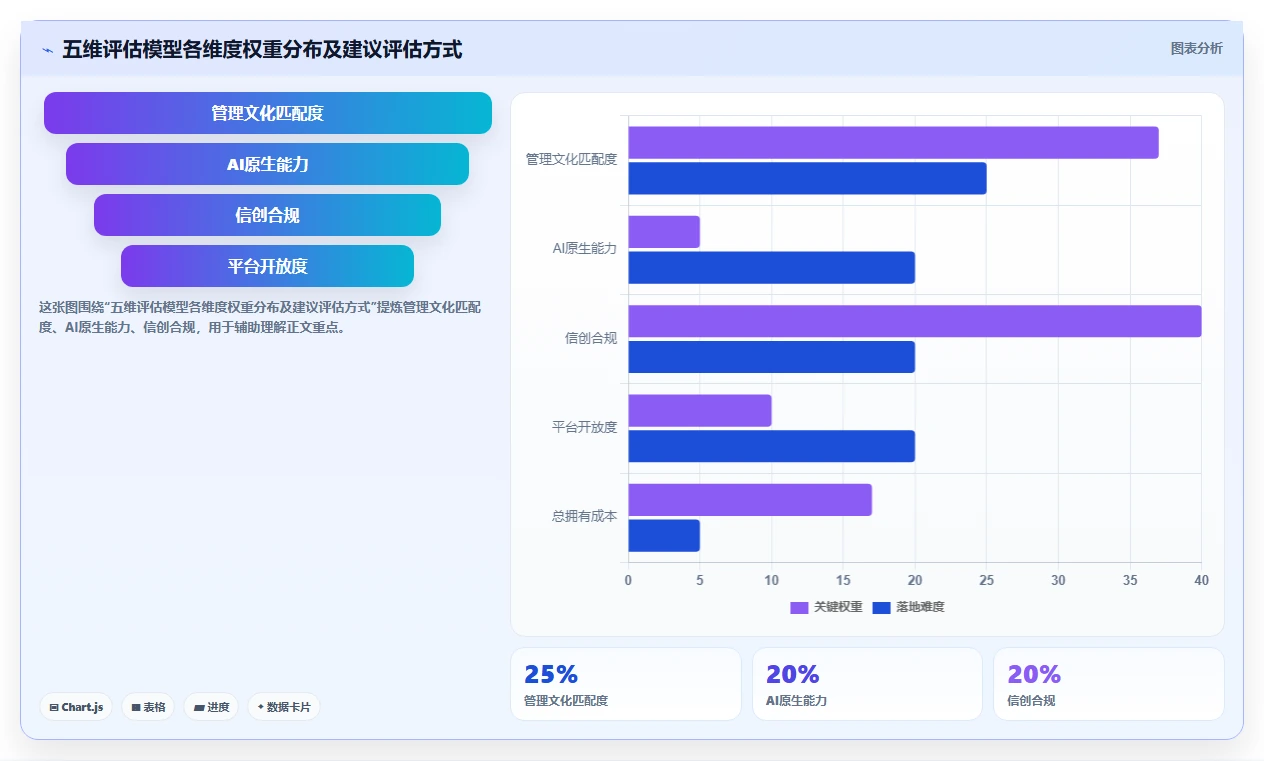Screen dimensions: 1264x761
Task: Toggle the 关键权重 legend item
Action: (x=826, y=607)
